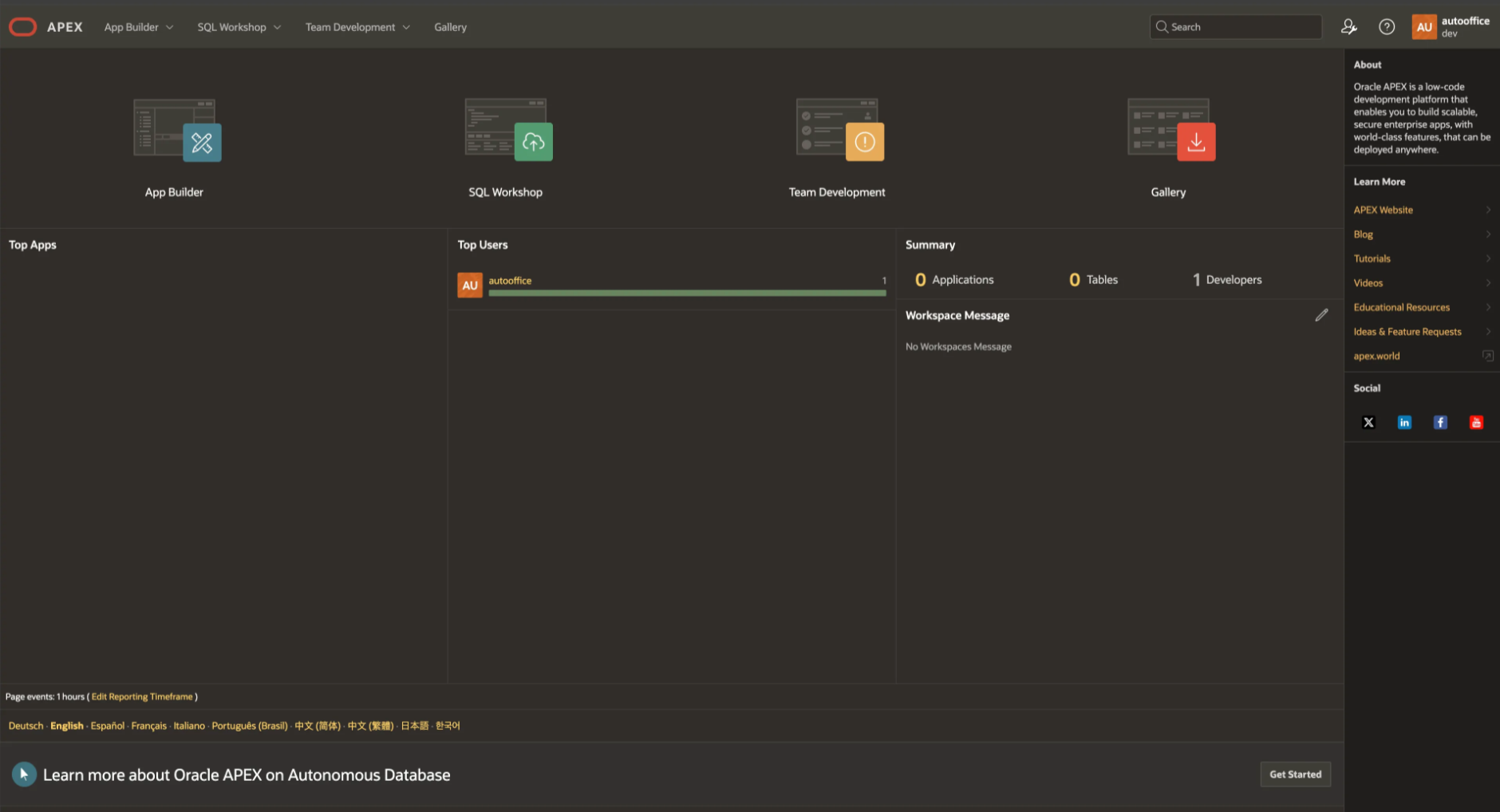Open the APEX Website link

pos(1383,210)
